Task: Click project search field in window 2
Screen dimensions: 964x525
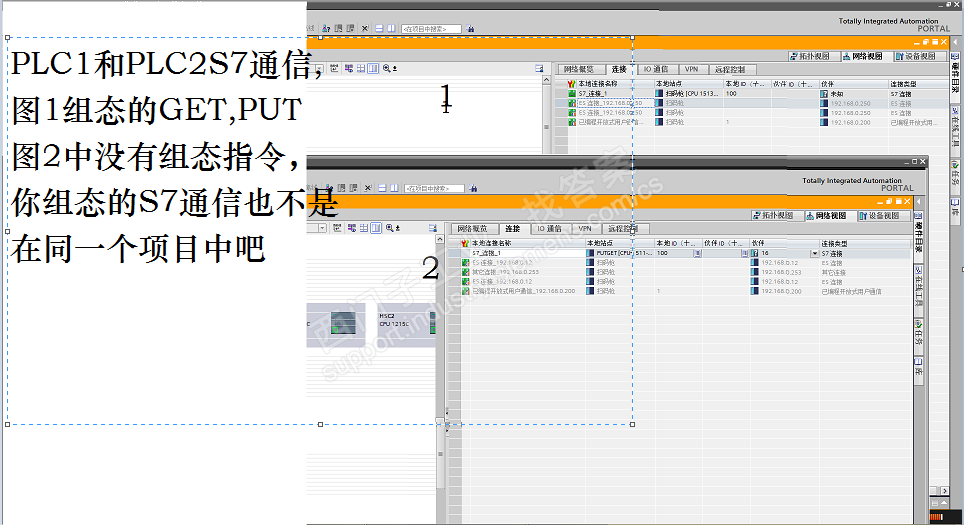Action: pos(432,188)
